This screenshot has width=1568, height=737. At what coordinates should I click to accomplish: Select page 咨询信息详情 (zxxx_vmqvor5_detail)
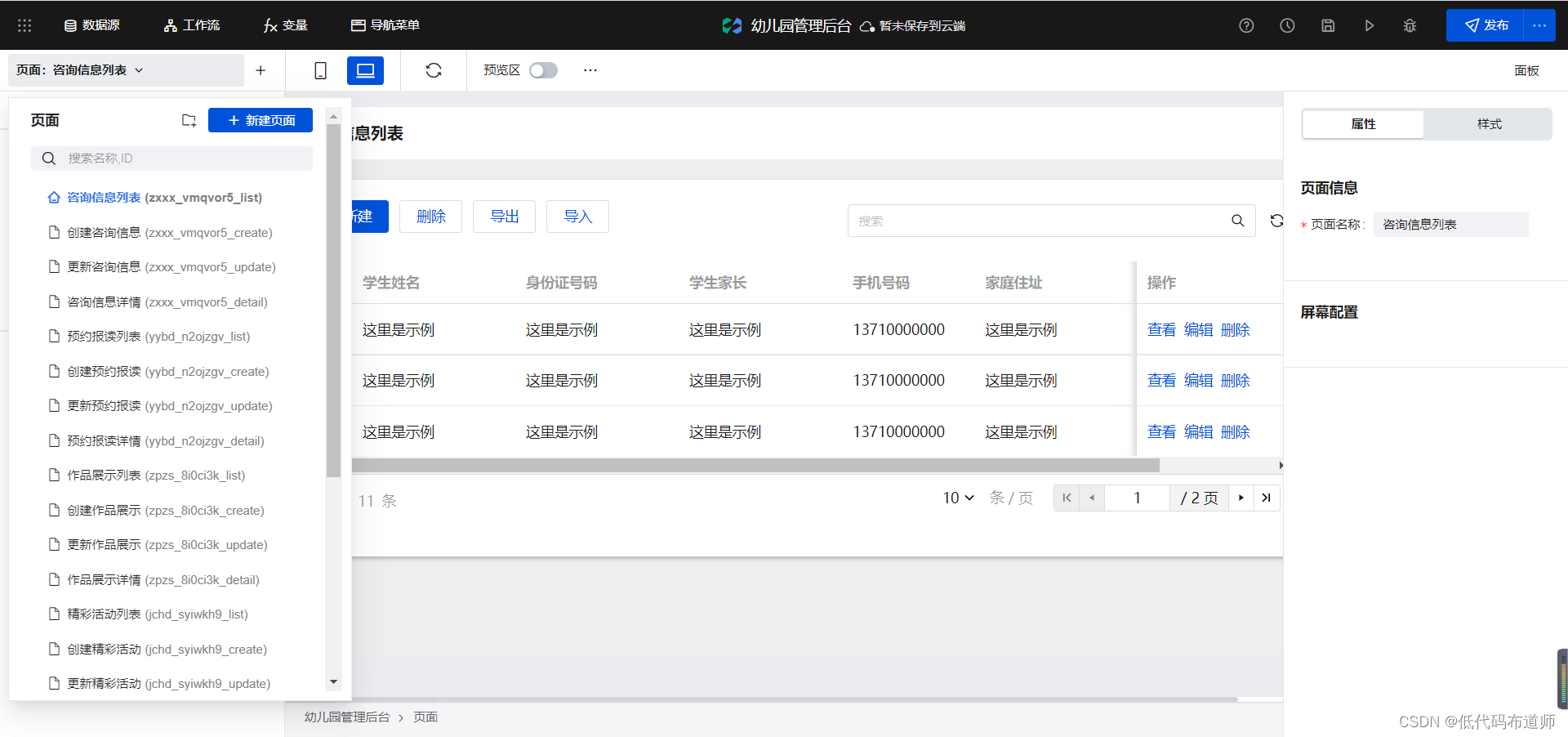(166, 302)
